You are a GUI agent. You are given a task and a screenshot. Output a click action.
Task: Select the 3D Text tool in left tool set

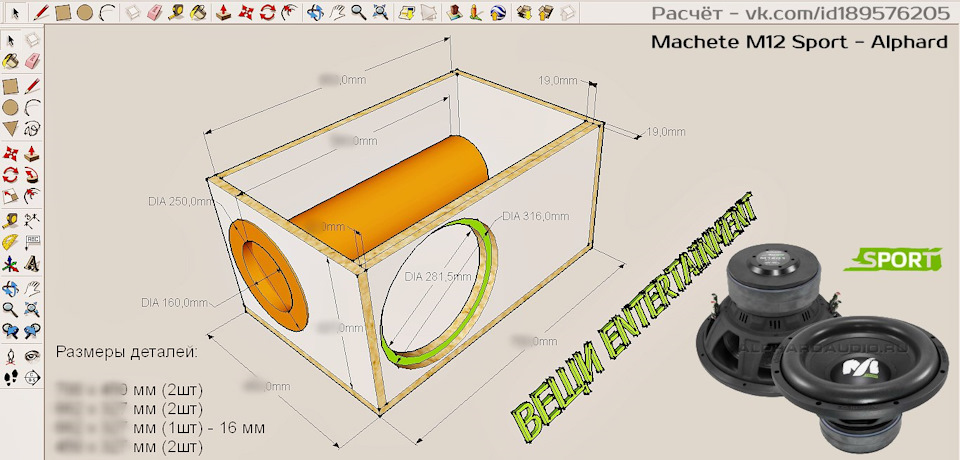coord(32,265)
